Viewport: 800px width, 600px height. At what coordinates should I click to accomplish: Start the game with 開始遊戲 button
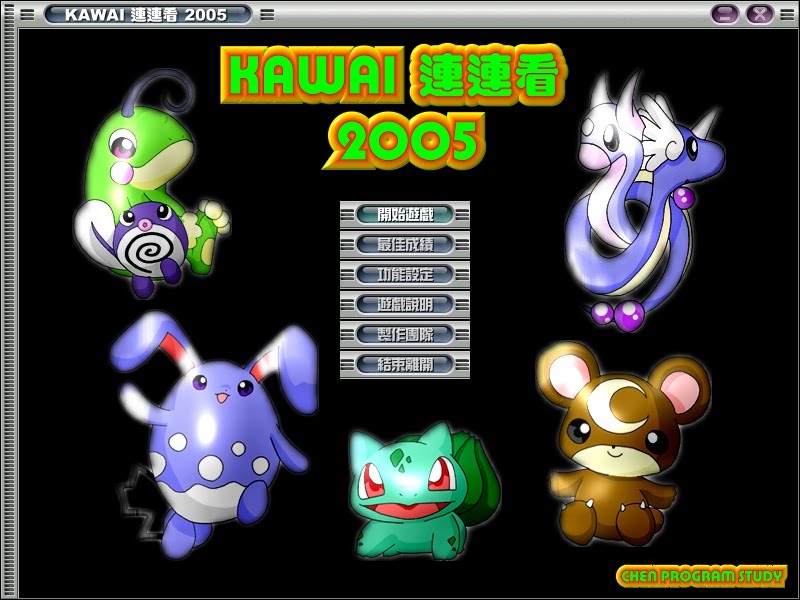(x=405, y=214)
